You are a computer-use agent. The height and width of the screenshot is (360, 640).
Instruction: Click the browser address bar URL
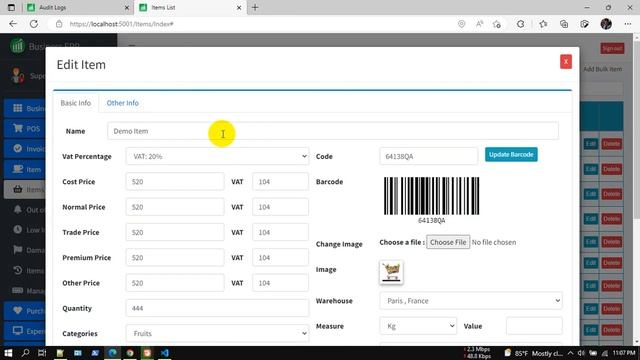[121, 24]
